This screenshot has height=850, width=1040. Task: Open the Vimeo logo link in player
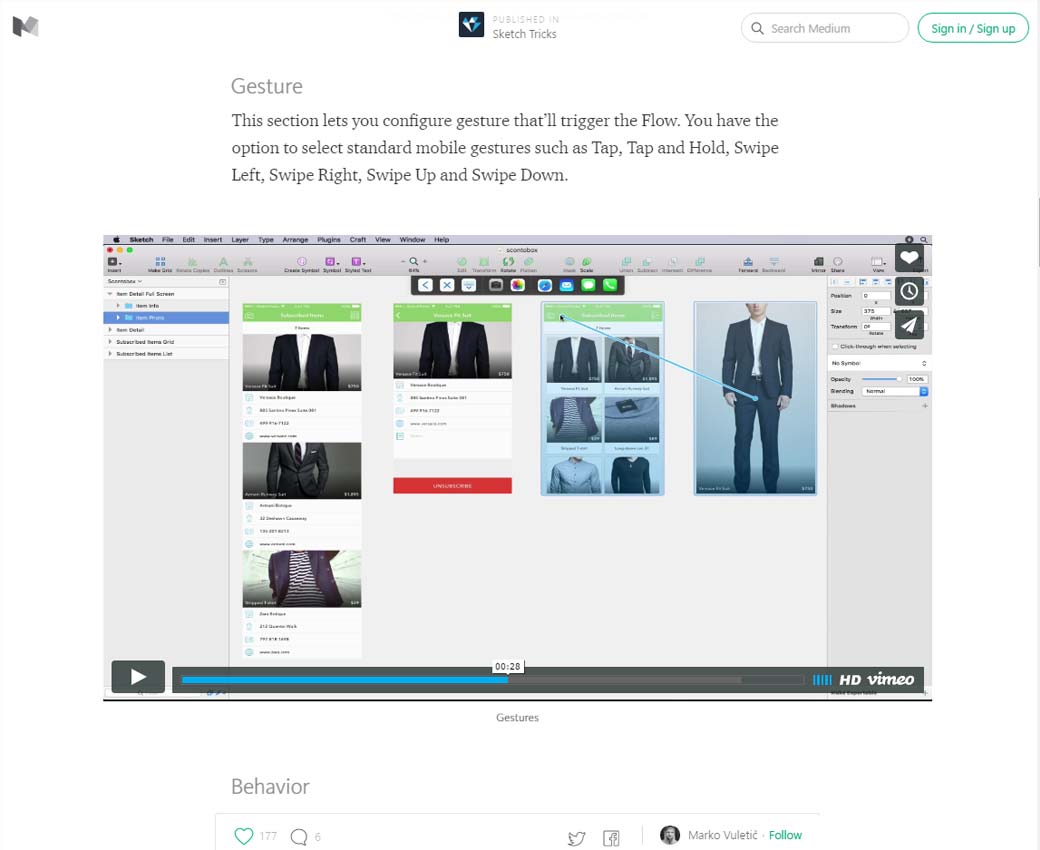coord(890,680)
